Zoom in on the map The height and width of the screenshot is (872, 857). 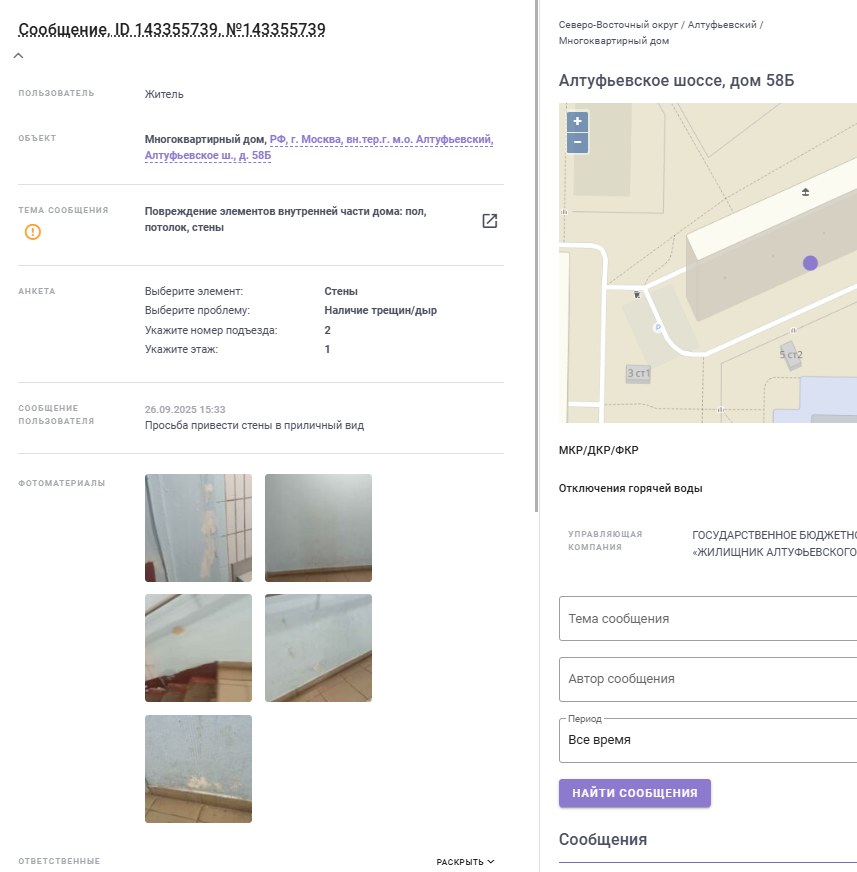coord(577,121)
